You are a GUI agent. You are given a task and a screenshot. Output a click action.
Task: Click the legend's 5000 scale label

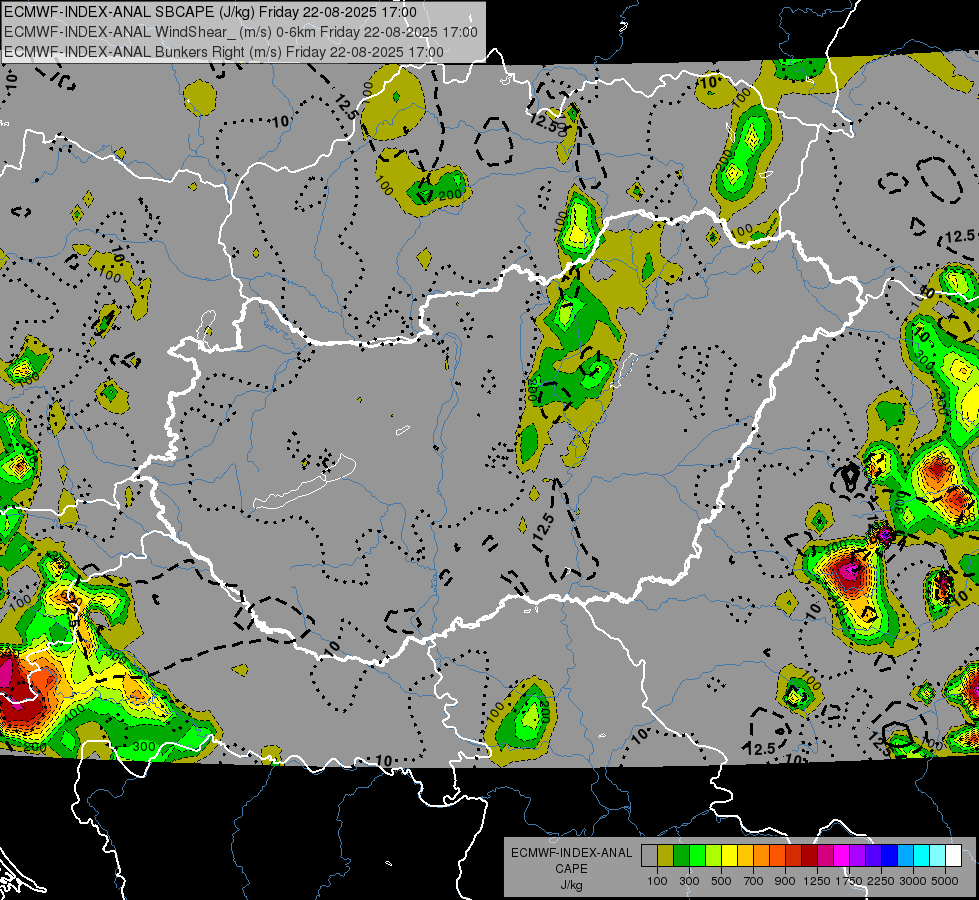point(945,881)
